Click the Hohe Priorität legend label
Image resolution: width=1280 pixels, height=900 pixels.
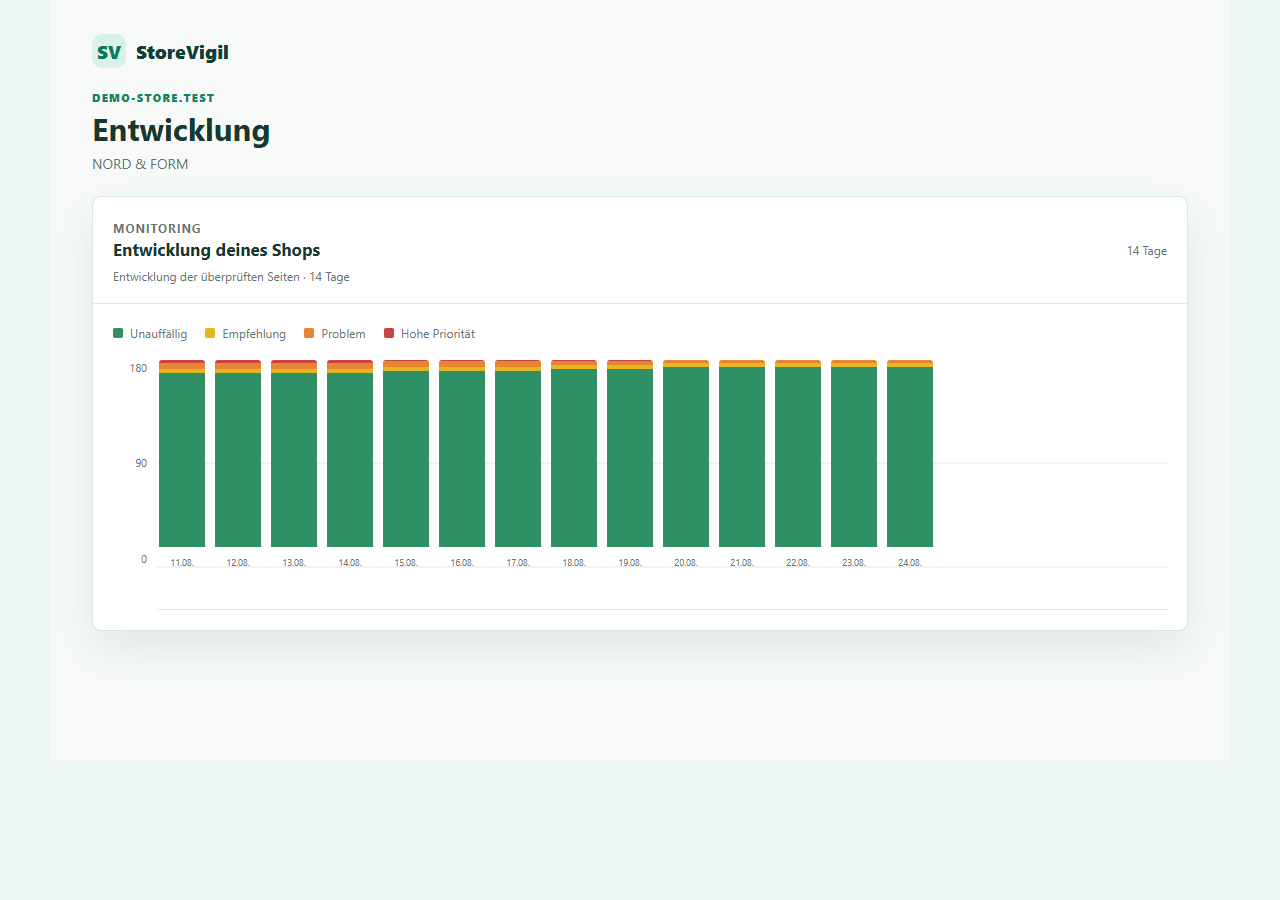(438, 334)
